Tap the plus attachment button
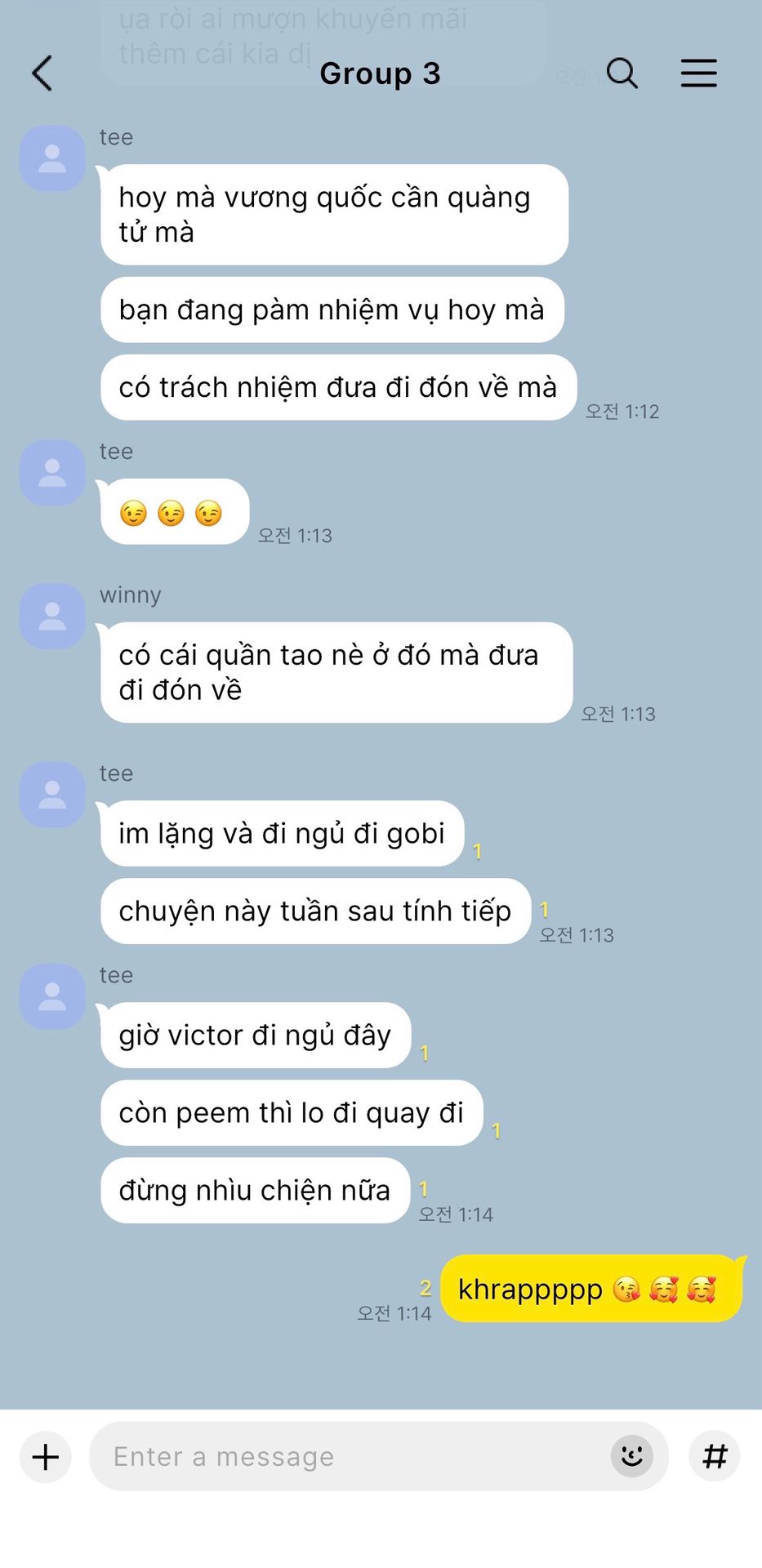 click(46, 1456)
